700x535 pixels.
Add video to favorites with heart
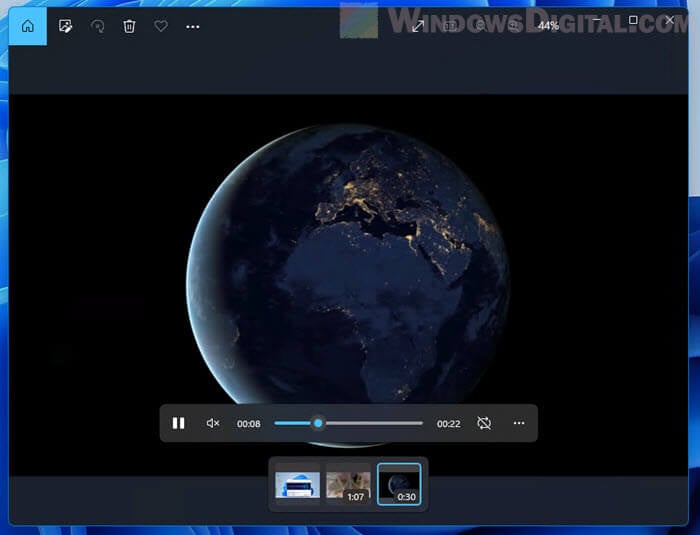coord(161,26)
